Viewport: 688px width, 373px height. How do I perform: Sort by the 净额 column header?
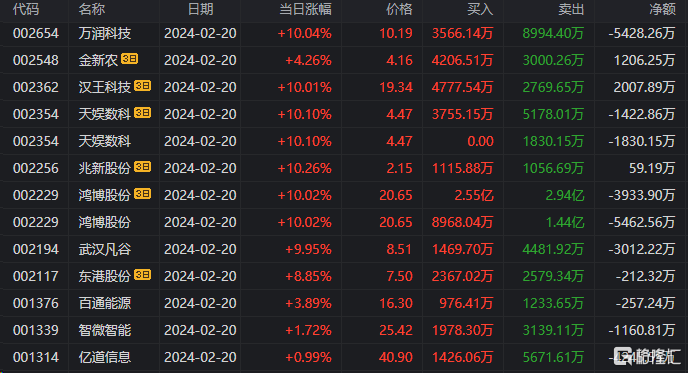coord(662,9)
